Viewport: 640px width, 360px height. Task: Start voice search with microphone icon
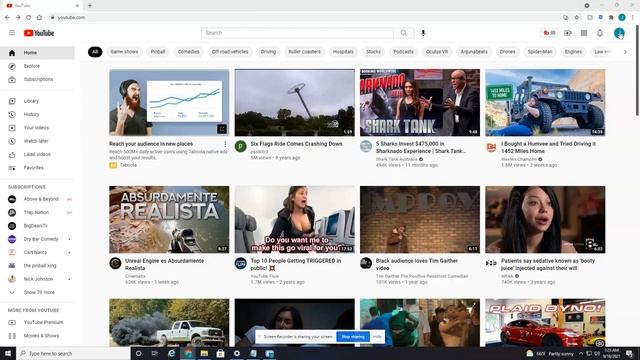pos(423,33)
